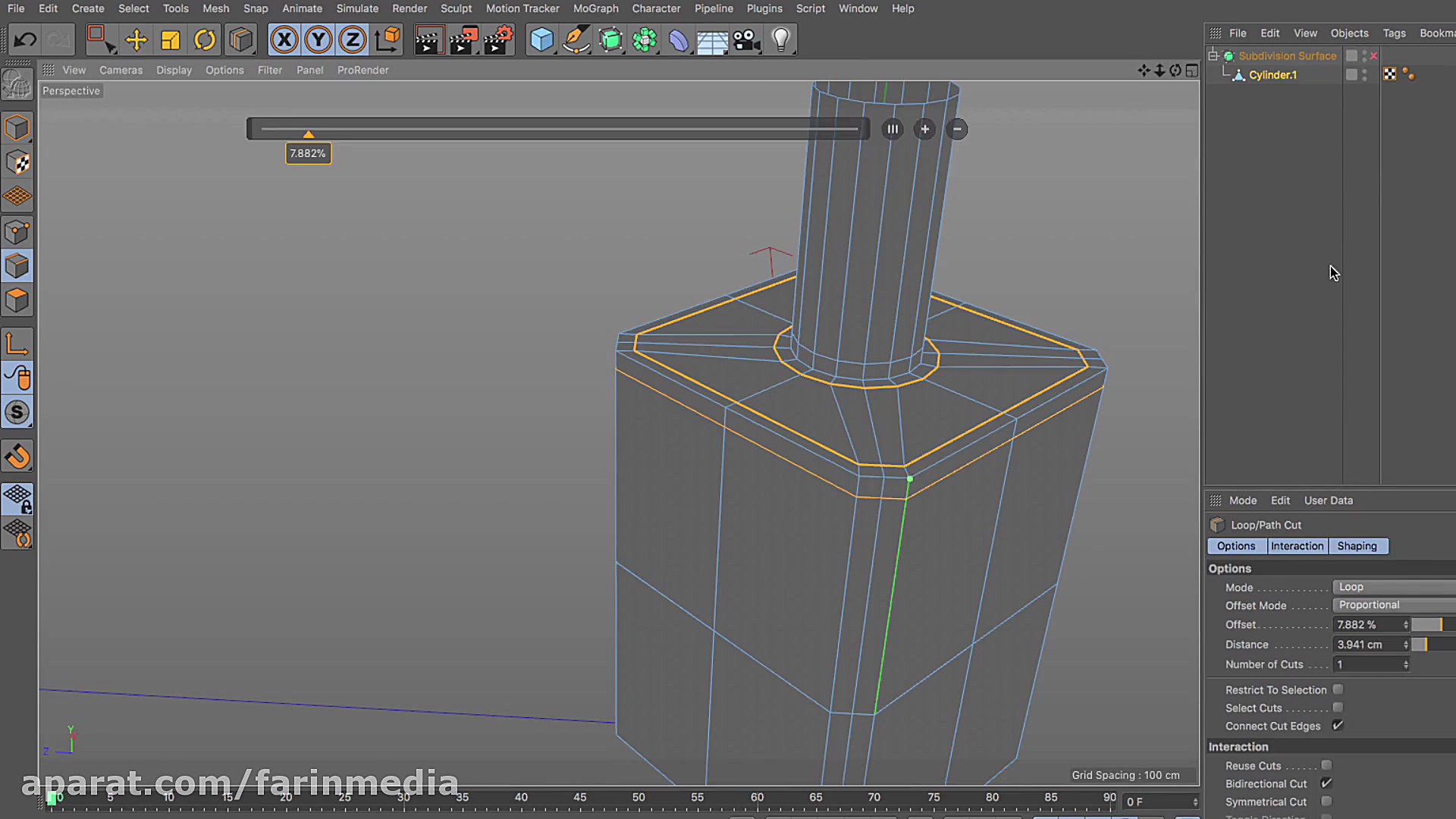Open the MoGraph menu

595,8
